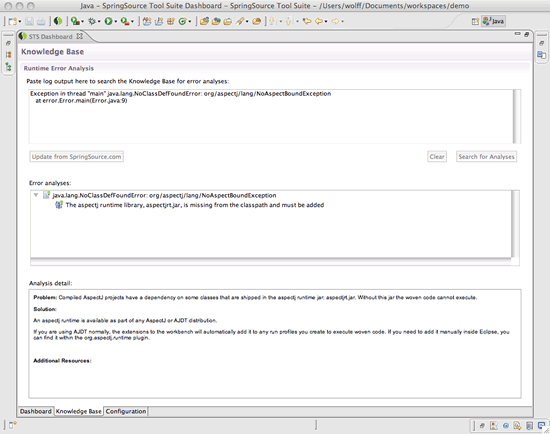The height and width of the screenshot is (434, 550).
Task: Click the Update from SpringSource.com button
Action: [76, 156]
